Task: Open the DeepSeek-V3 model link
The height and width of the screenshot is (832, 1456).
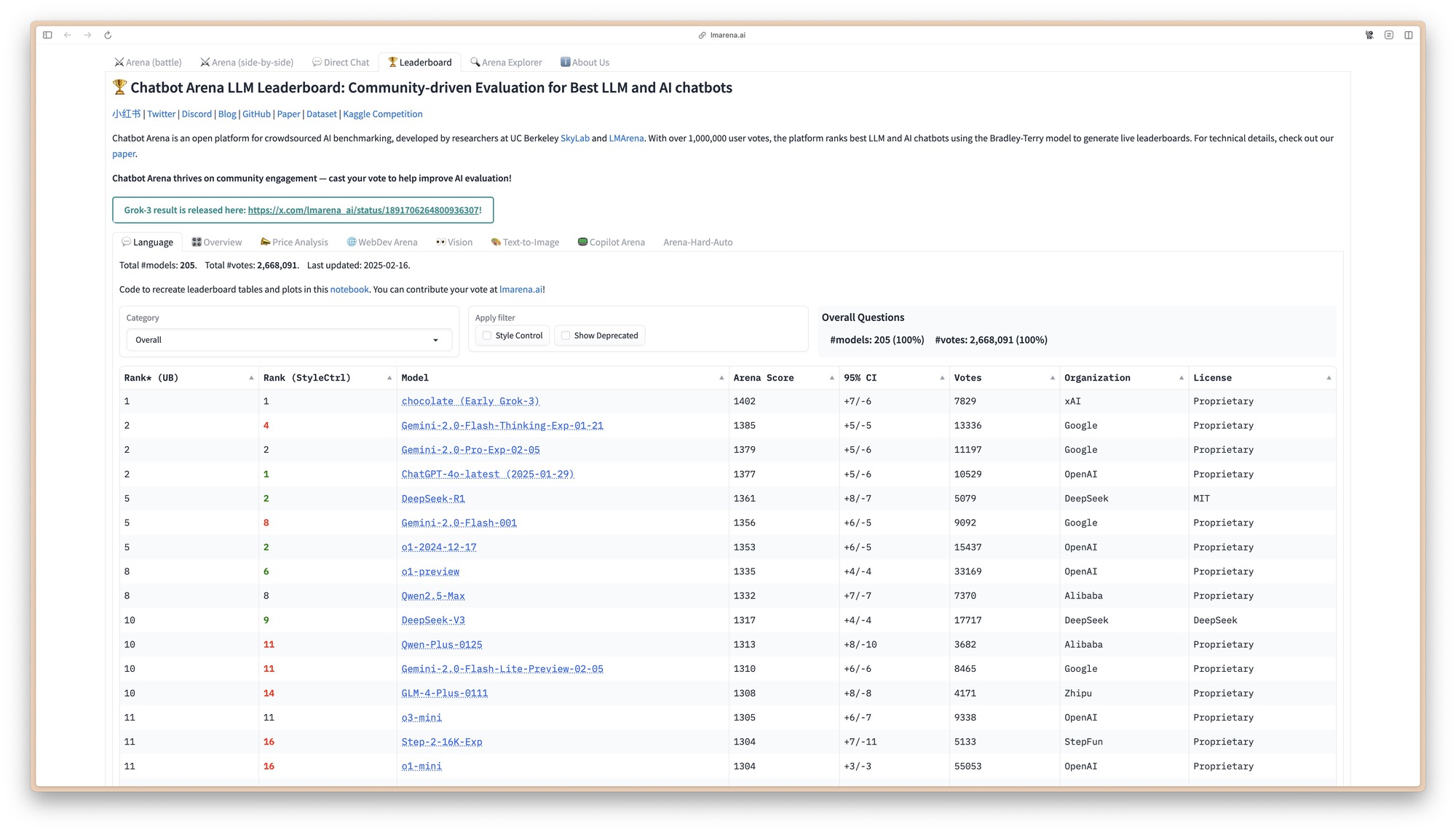Action: click(x=433, y=620)
